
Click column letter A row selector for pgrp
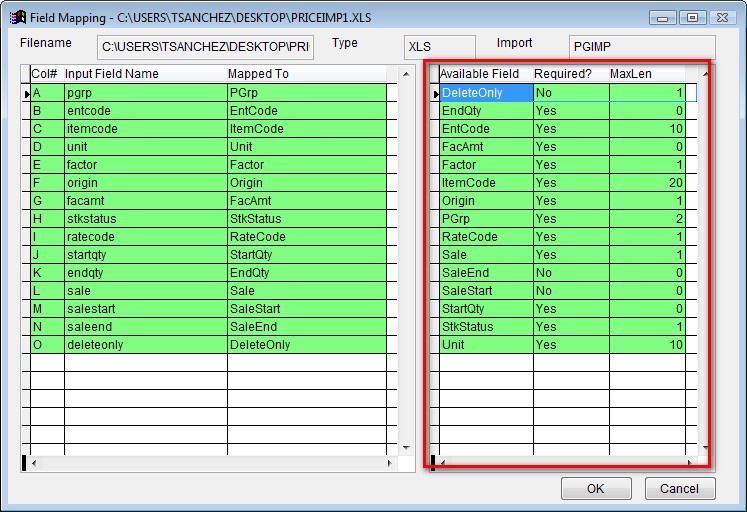click(47, 93)
